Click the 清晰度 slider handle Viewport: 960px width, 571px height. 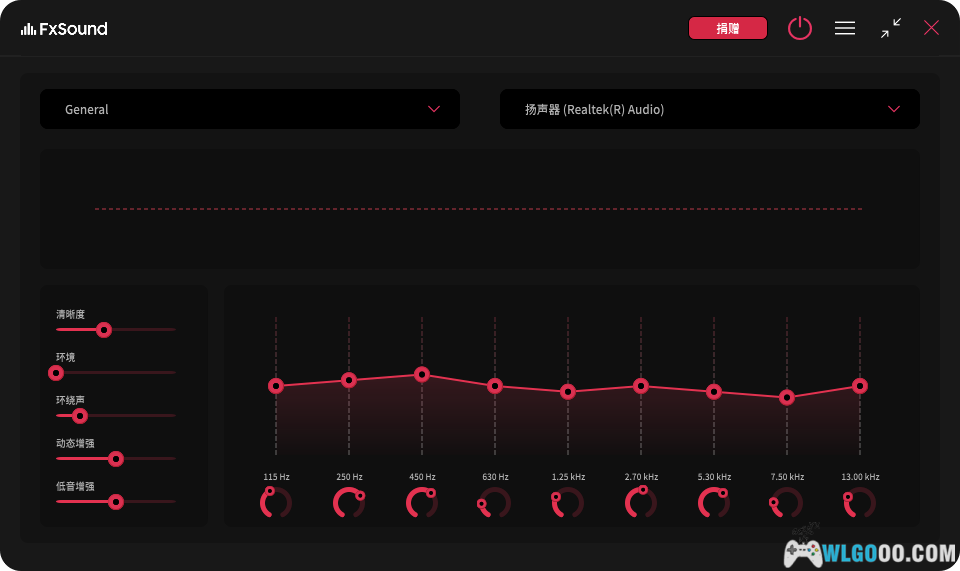103,330
